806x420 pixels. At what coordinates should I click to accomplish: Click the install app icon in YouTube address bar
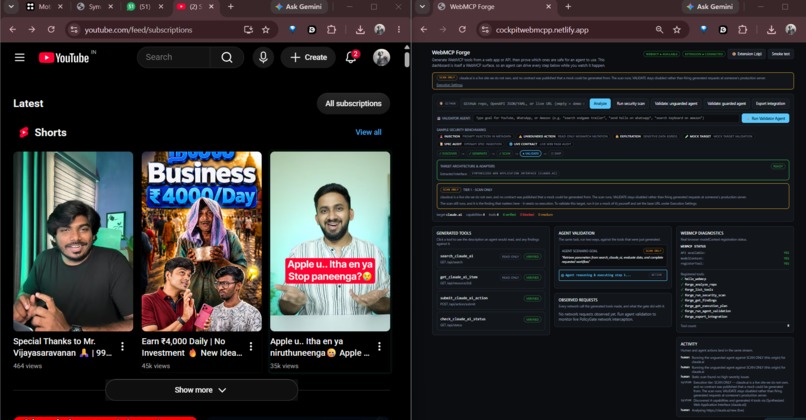pyautogui.click(x=248, y=30)
